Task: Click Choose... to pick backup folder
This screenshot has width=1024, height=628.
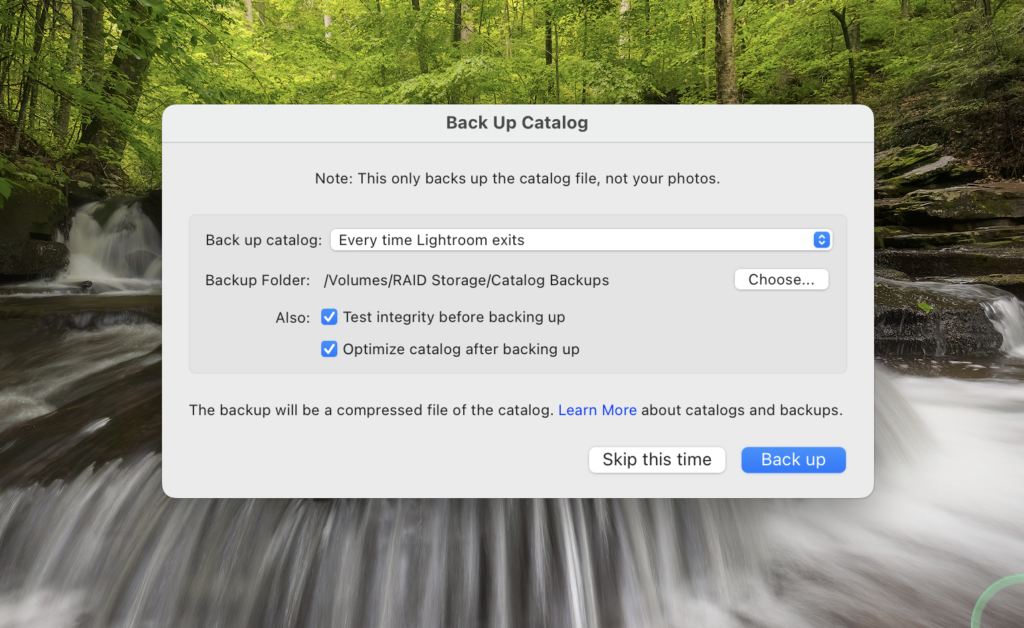Action: [x=781, y=279]
